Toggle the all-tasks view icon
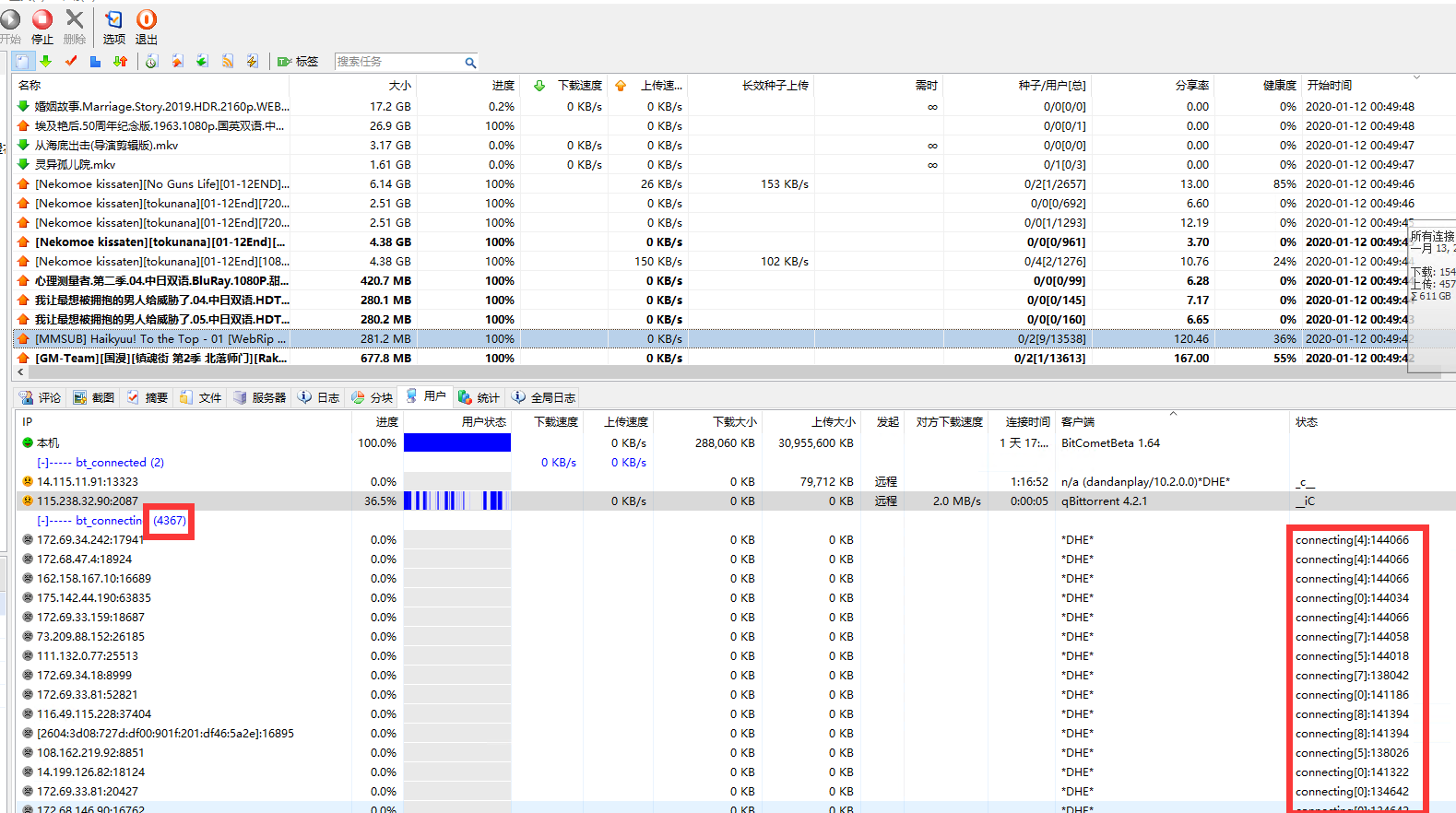 pos(22,62)
